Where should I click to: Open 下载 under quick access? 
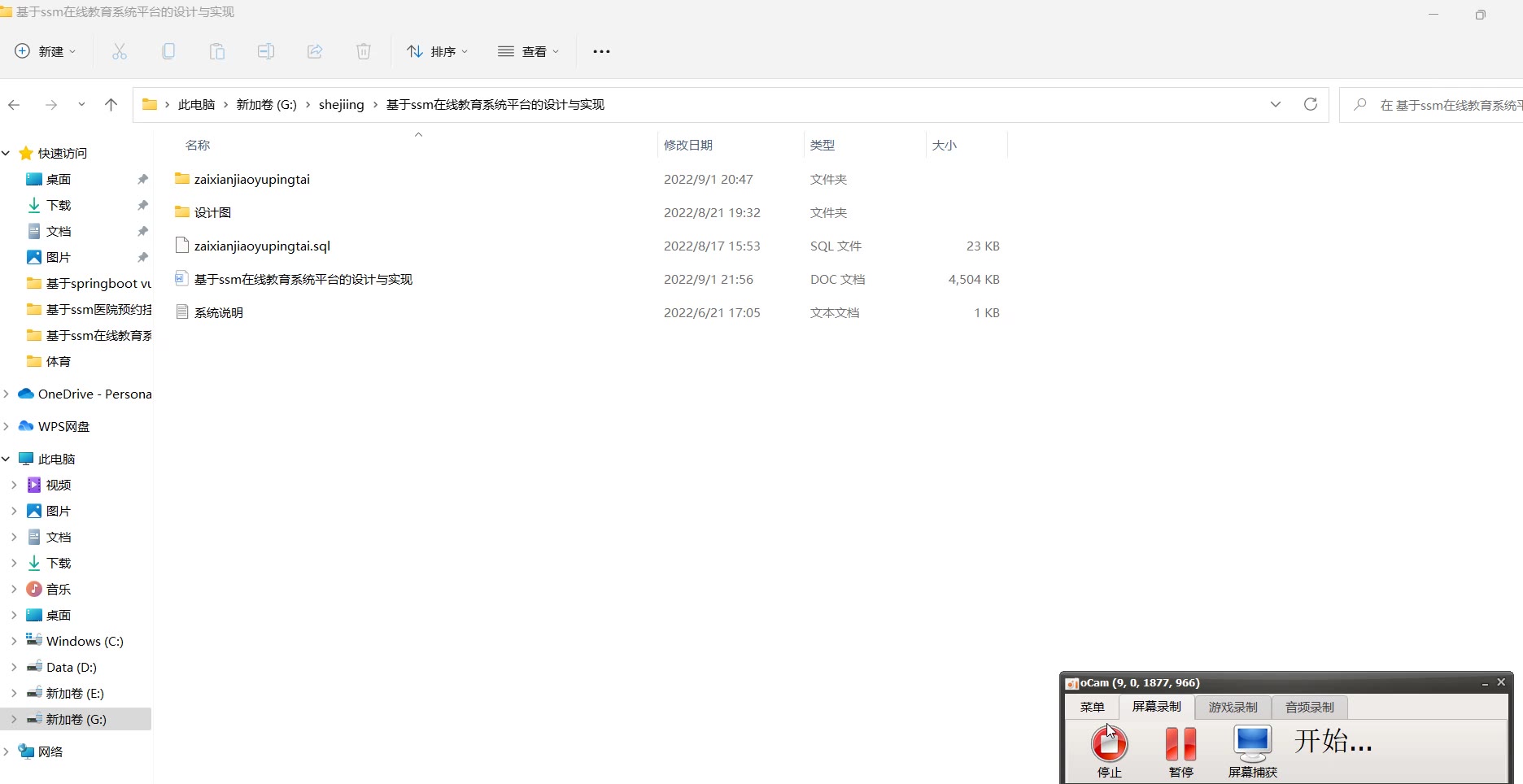coord(59,205)
